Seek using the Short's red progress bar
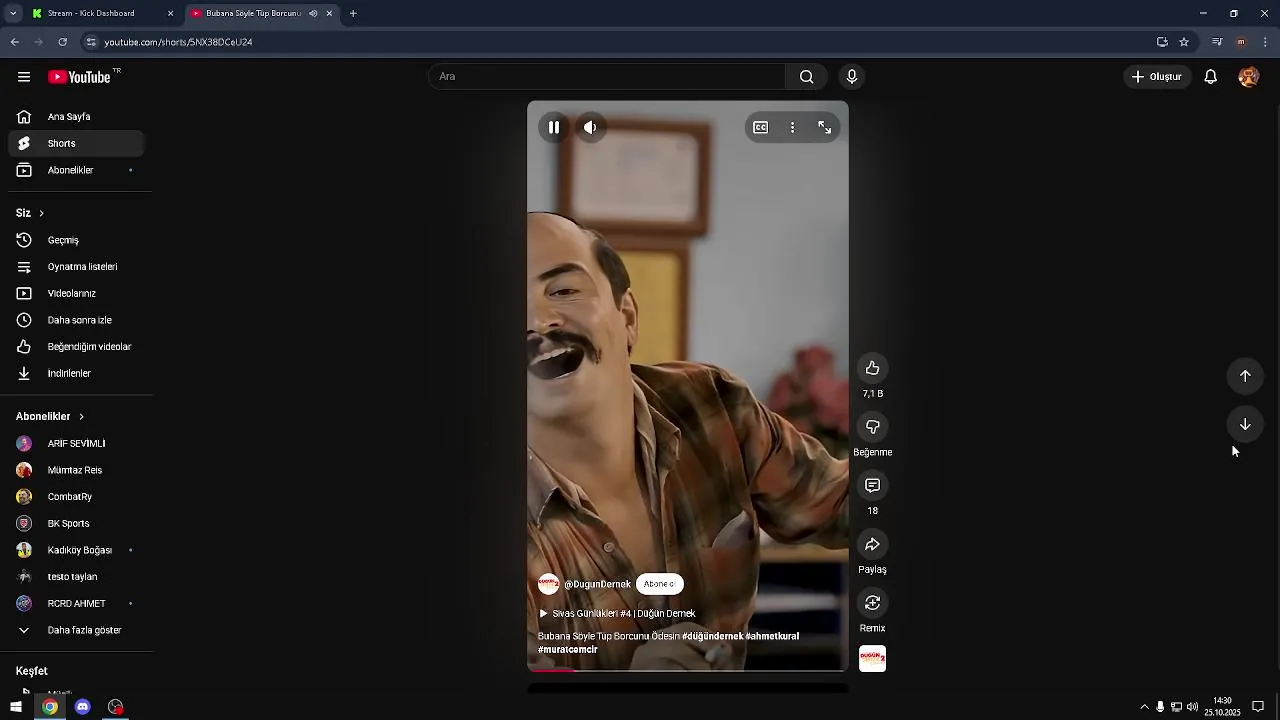 tap(688, 670)
